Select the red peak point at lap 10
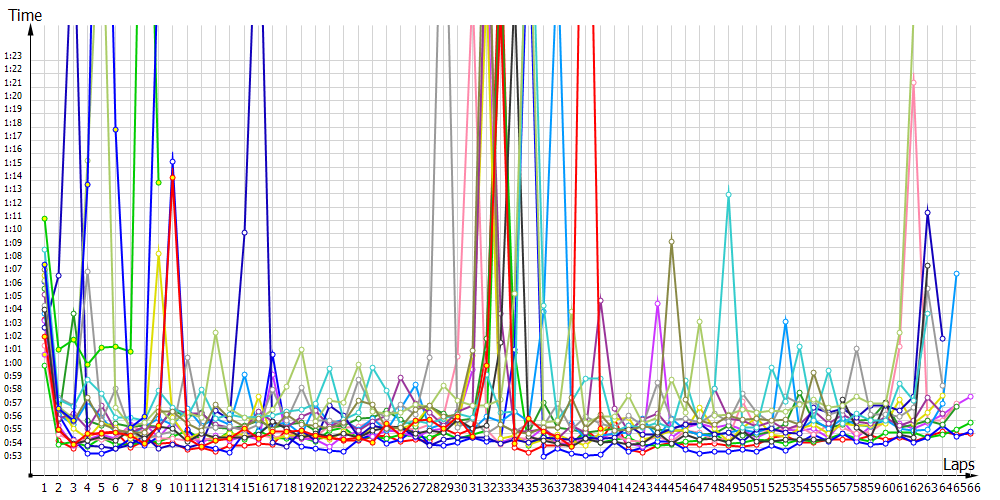This screenshot has width=1000, height=500. tap(173, 177)
